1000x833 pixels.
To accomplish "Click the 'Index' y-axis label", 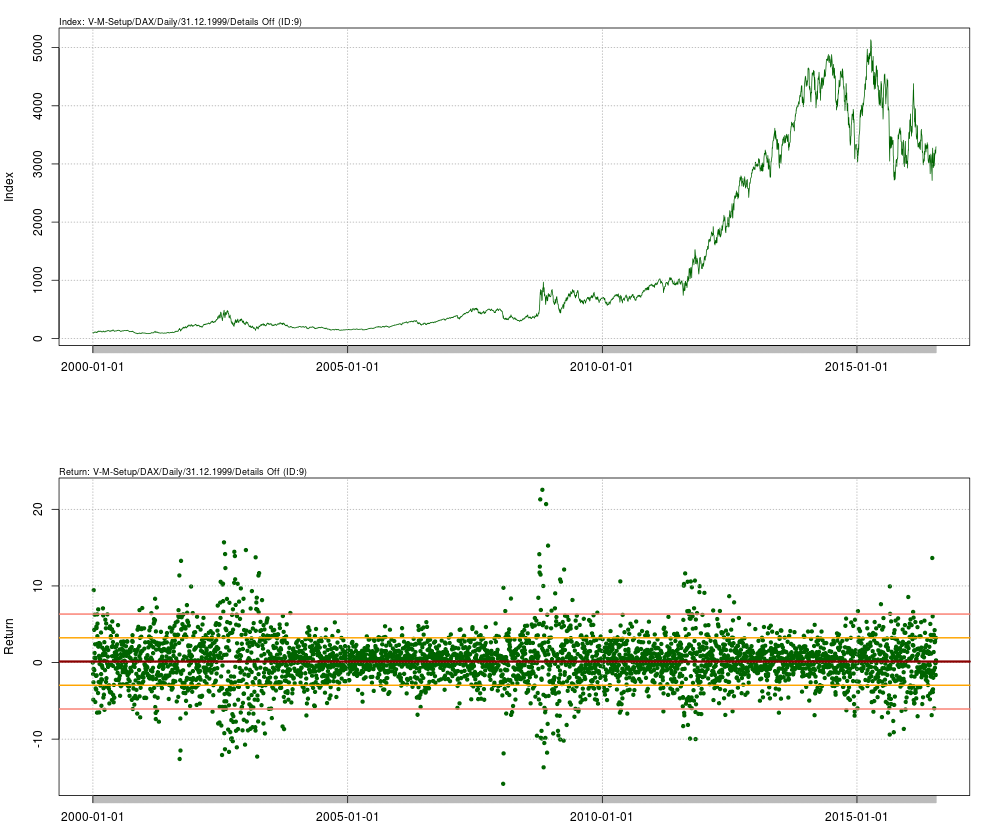I will (9, 186).
